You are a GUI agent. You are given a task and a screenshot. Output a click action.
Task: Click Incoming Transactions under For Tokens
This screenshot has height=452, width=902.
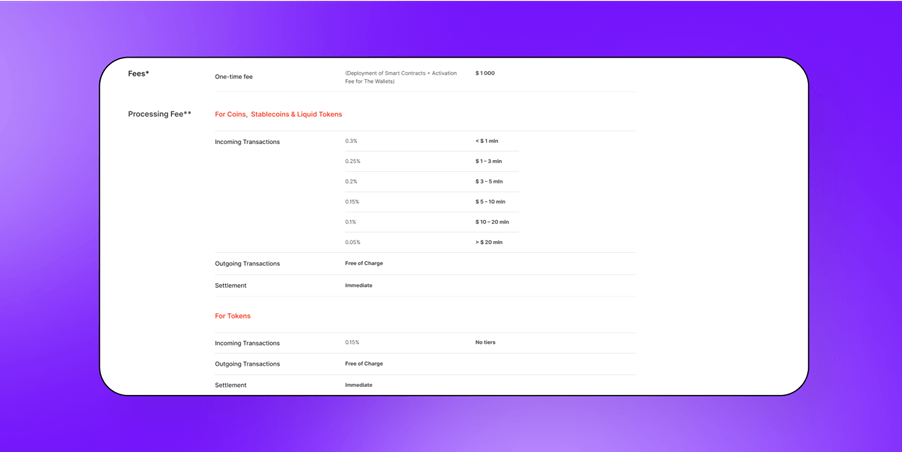click(x=247, y=343)
